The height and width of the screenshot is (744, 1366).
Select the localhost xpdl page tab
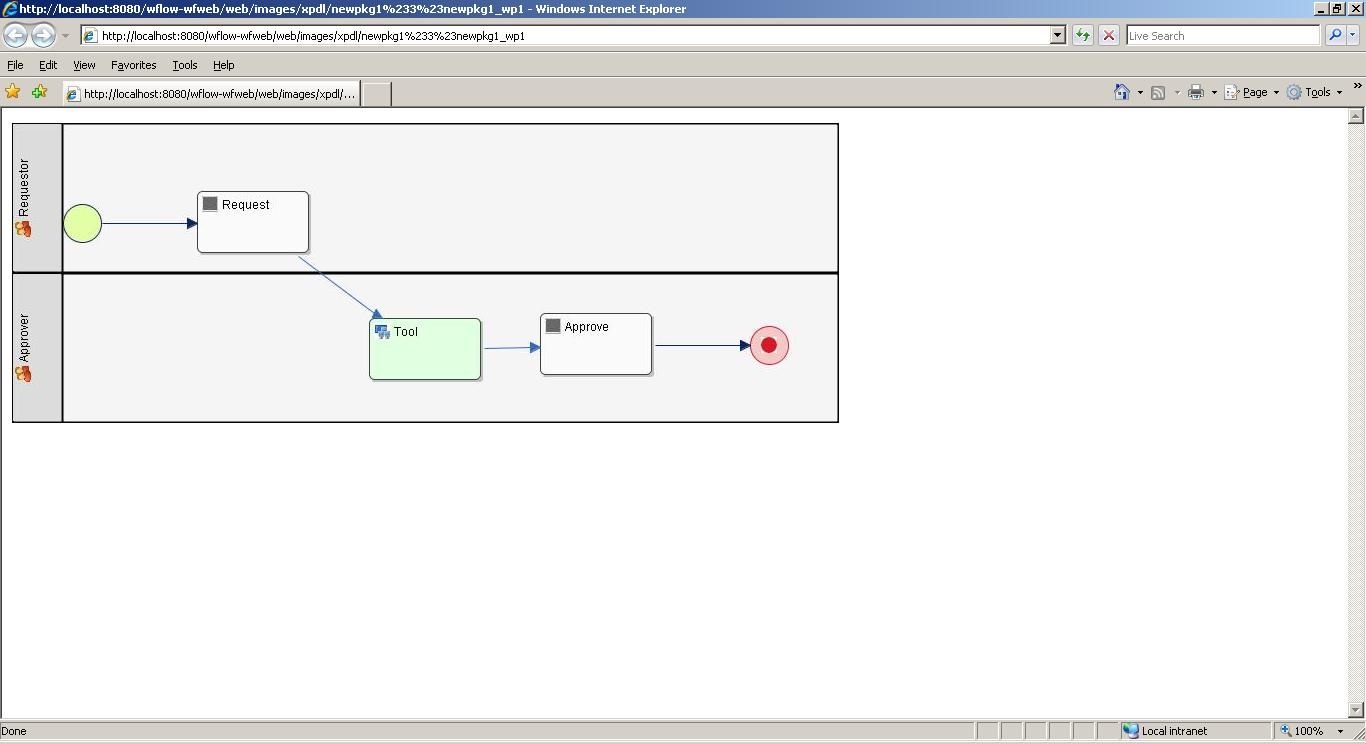211,94
